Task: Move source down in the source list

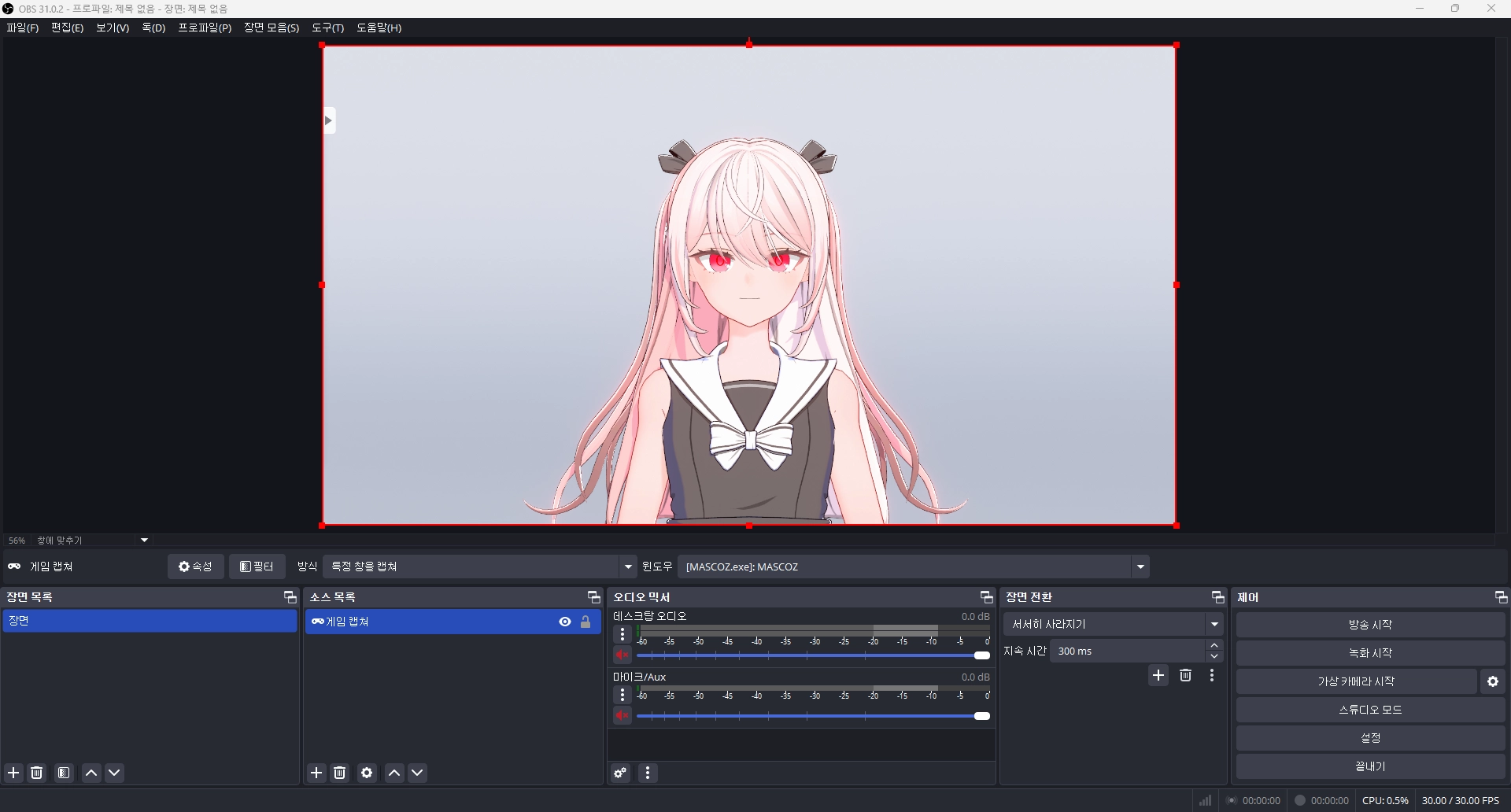Action: (x=418, y=773)
